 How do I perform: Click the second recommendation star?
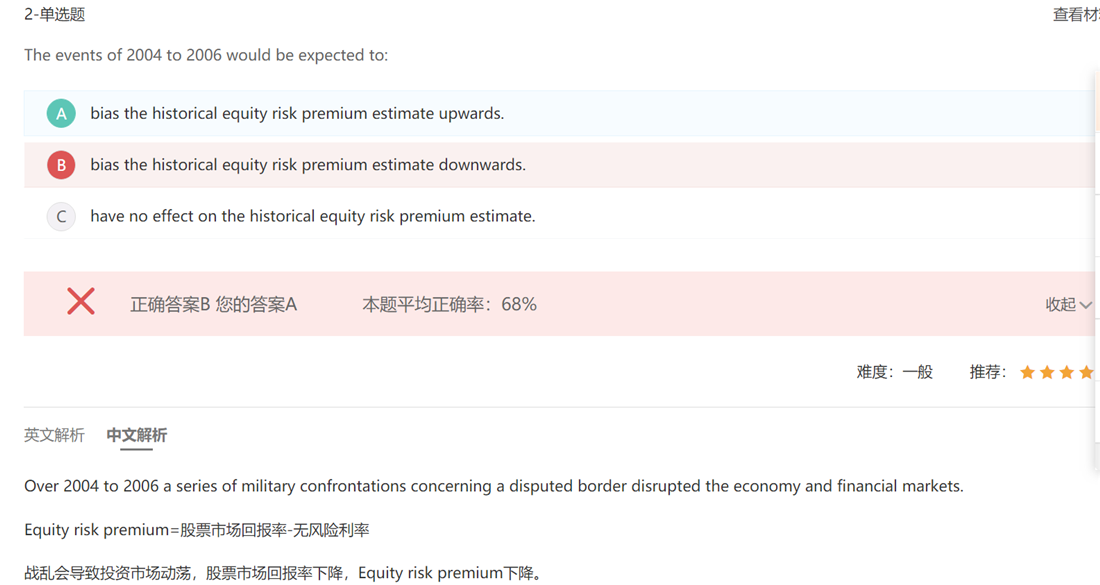click(x=1047, y=373)
